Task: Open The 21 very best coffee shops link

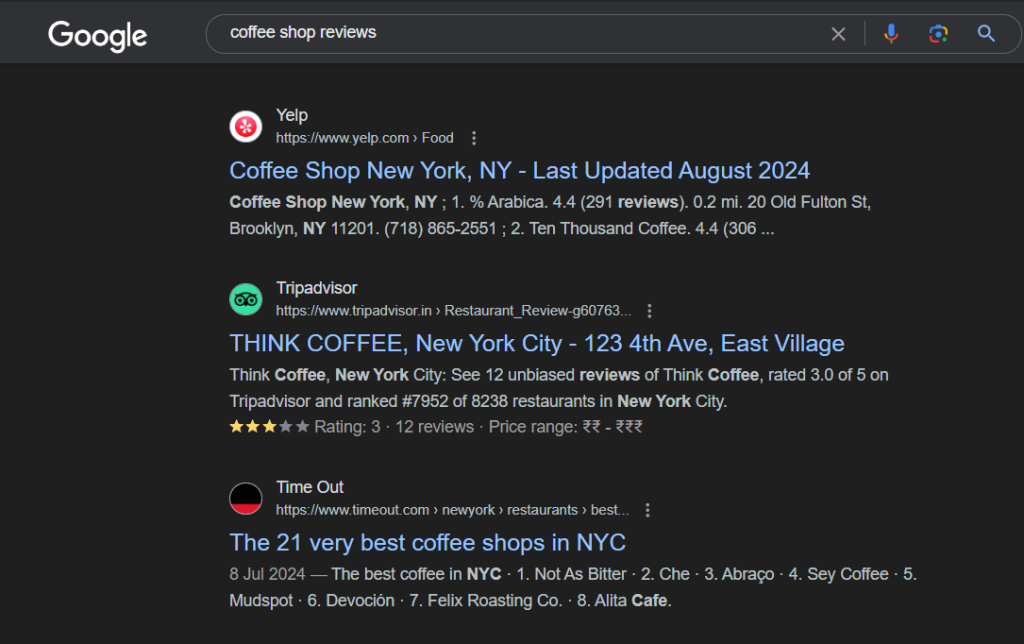Action: click(x=427, y=543)
